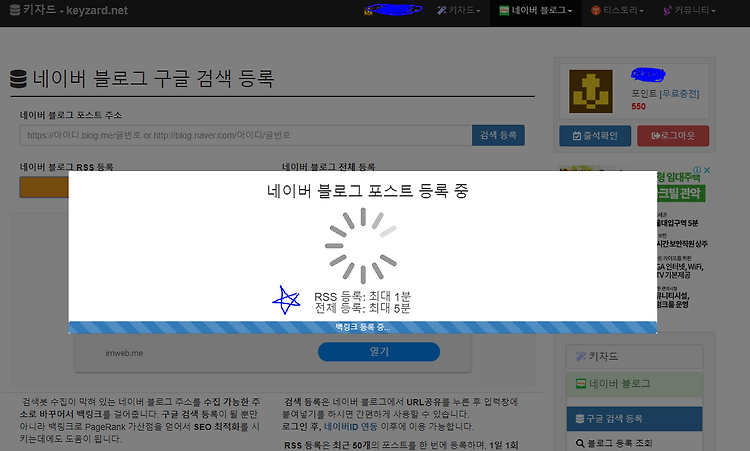Click the 네이버ID 연동 link
This screenshot has width=750, height=451.
(x=351, y=426)
